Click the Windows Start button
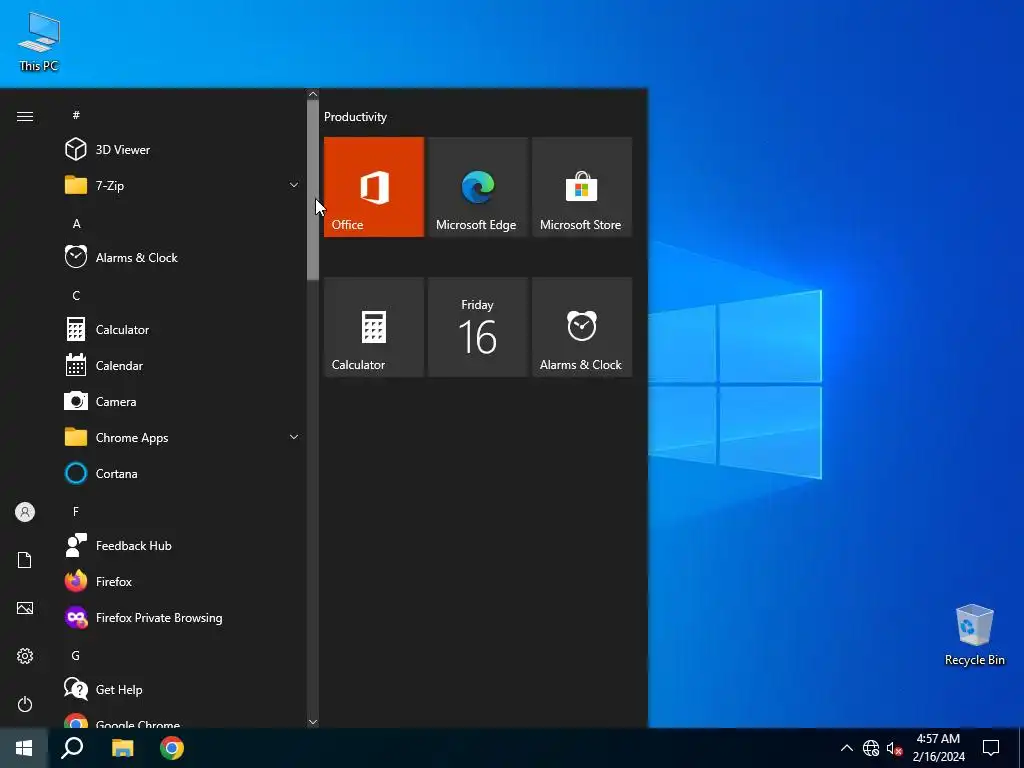Image resolution: width=1024 pixels, height=768 pixels. [x=24, y=748]
